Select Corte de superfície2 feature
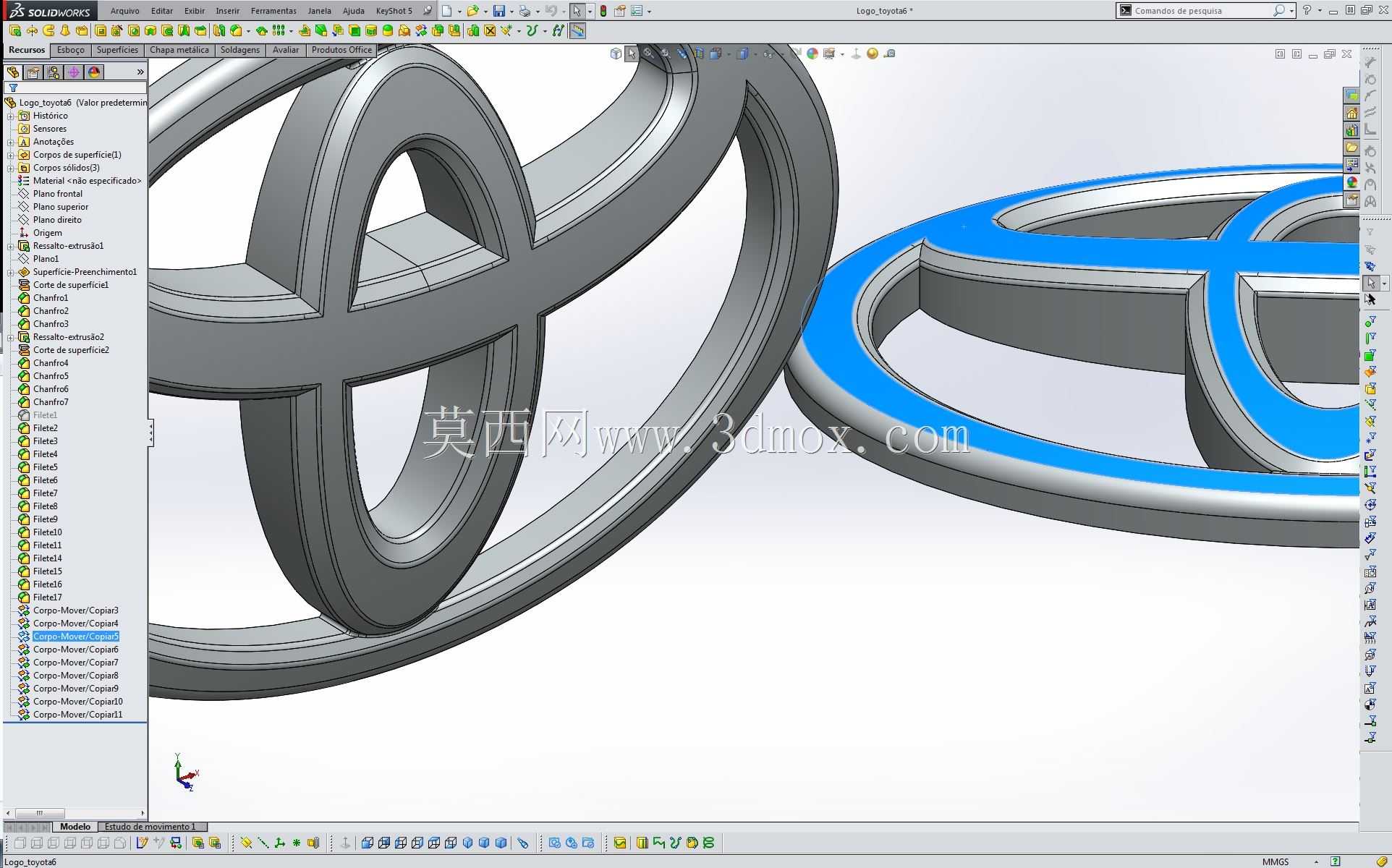The width and height of the screenshot is (1392, 868). (x=71, y=350)
